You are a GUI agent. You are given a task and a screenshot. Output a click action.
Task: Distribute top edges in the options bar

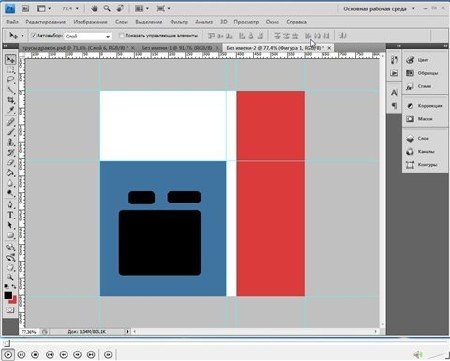click(x=277, y=36)
